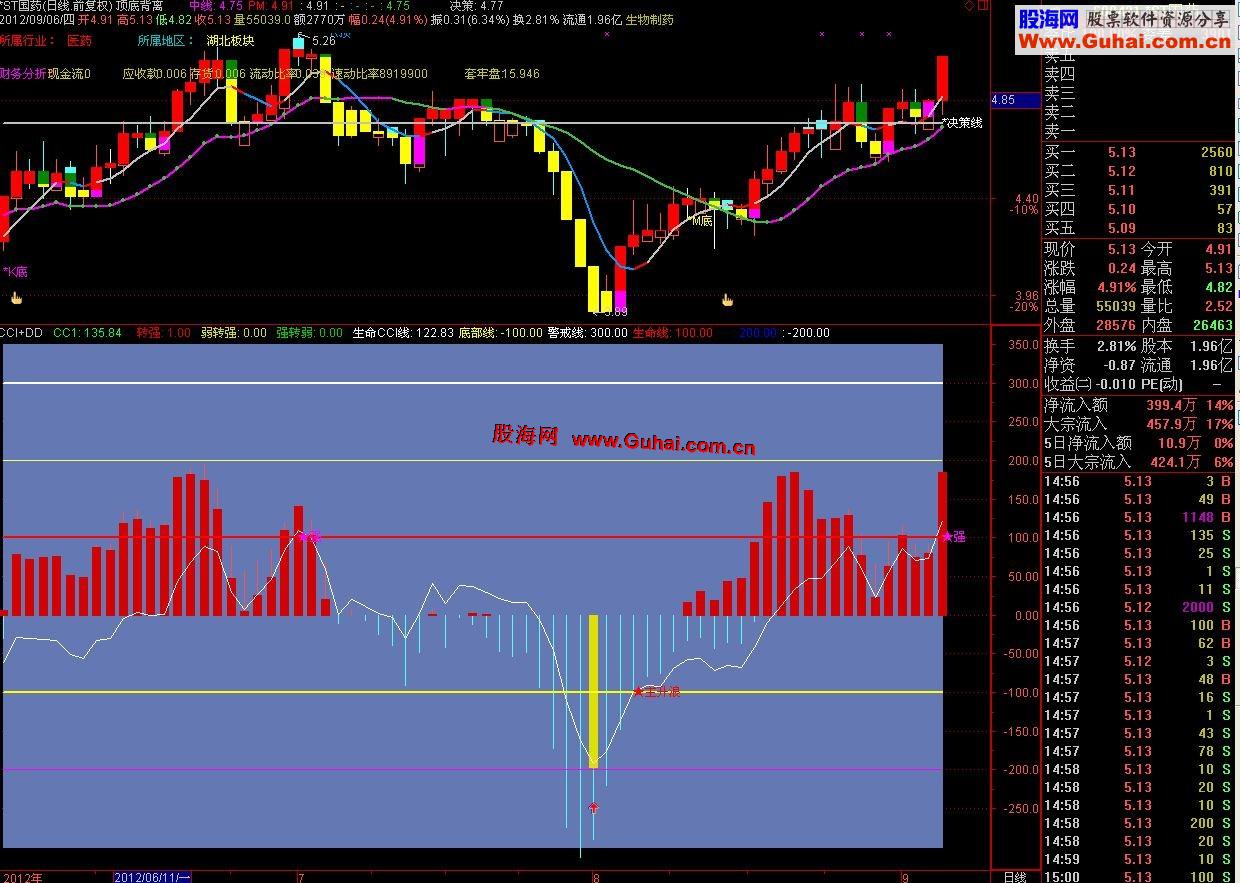Click the 生命CCI线: 122.83 readout

click(x=404, y=333)
